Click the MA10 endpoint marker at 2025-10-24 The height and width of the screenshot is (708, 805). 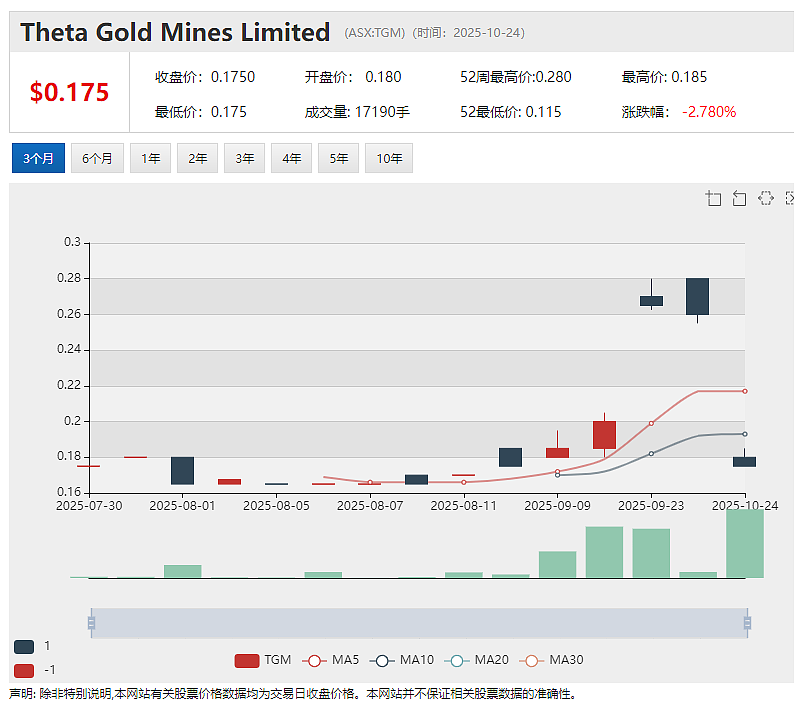745,434
